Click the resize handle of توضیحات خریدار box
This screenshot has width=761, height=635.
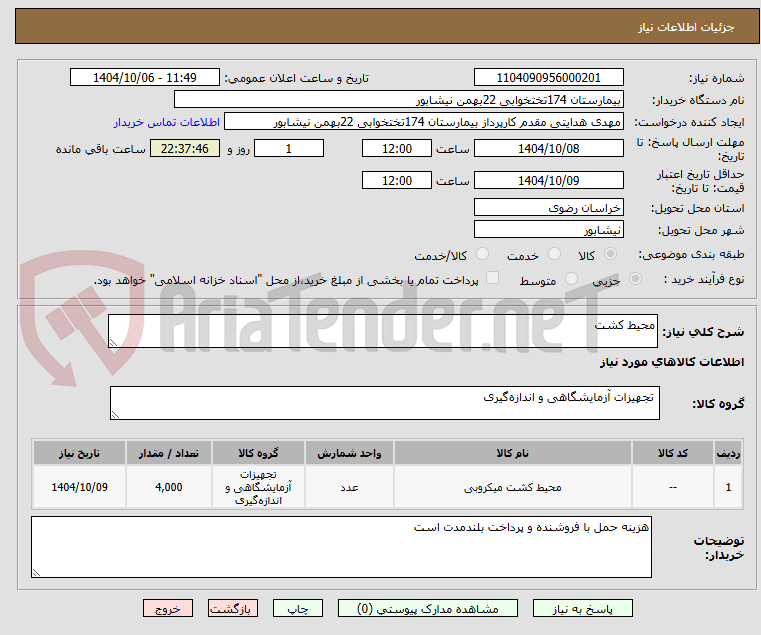(36, 573)
